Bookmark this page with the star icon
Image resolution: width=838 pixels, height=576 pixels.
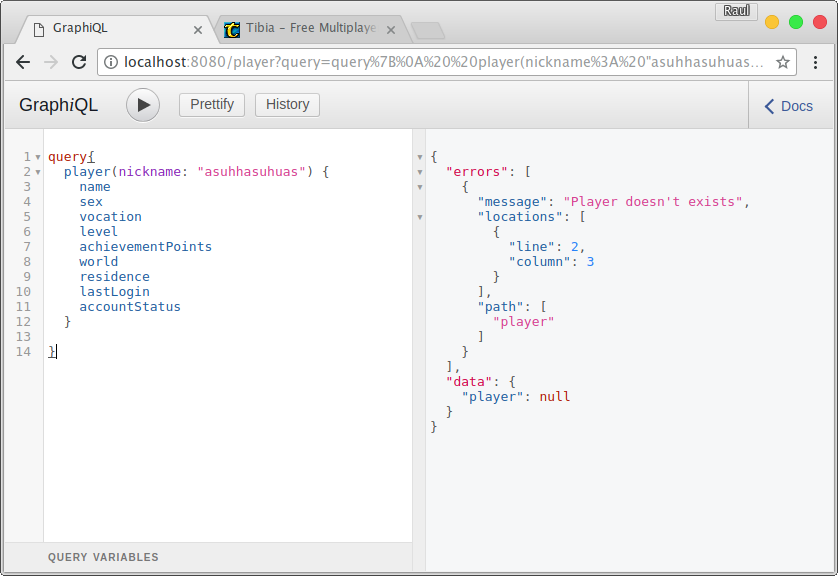pyautogui.click(x=783, y=63)
